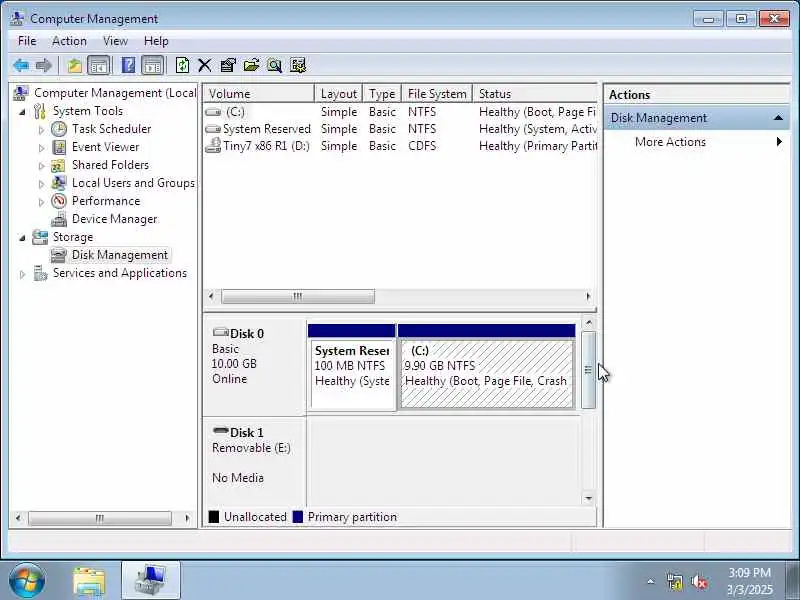
Task: Toggle Show/Hide Console Tree toolbar icon
Action: click(98, 65)
